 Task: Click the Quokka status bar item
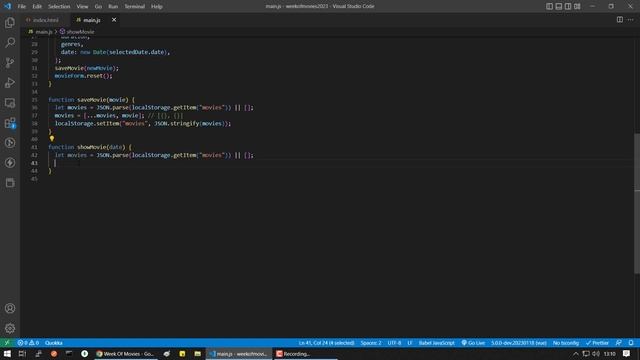coord(53,343)
